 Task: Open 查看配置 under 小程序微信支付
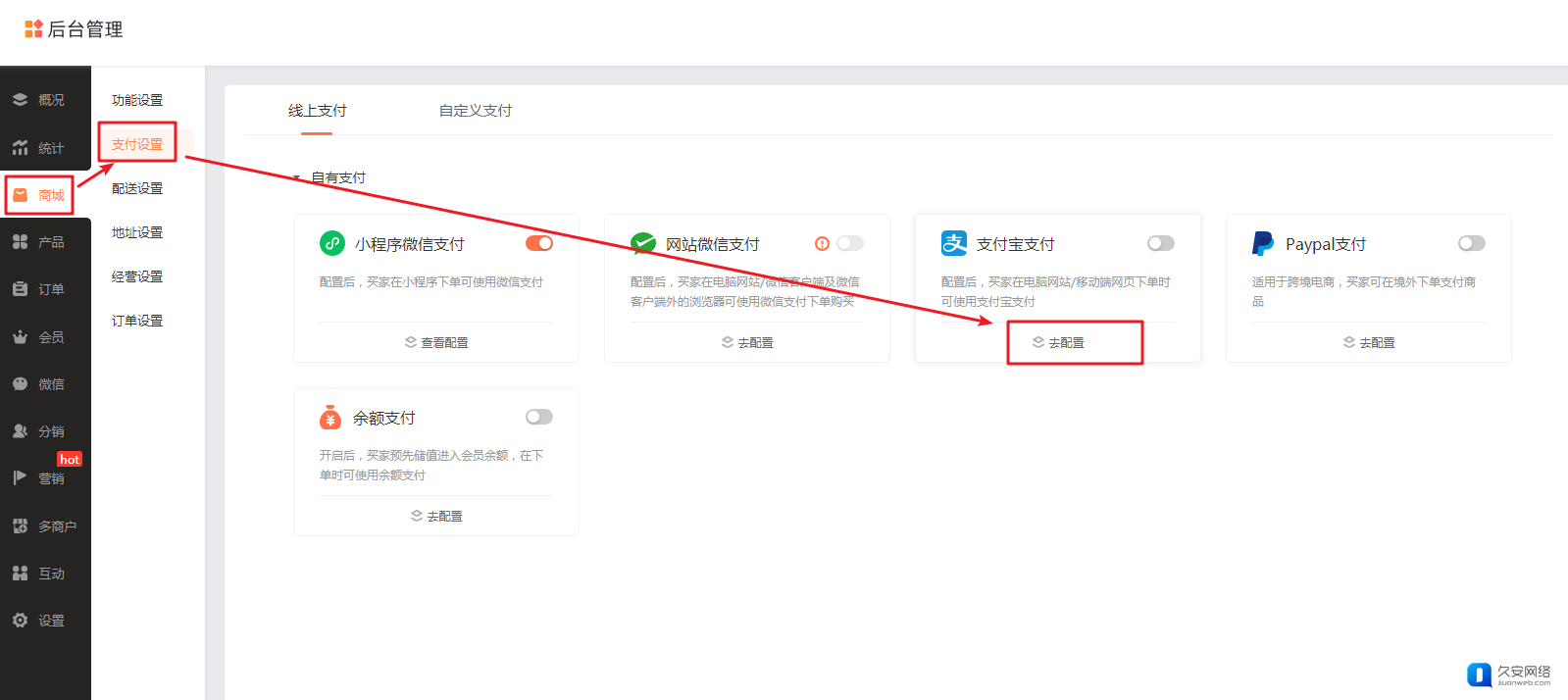click(436, 342)
